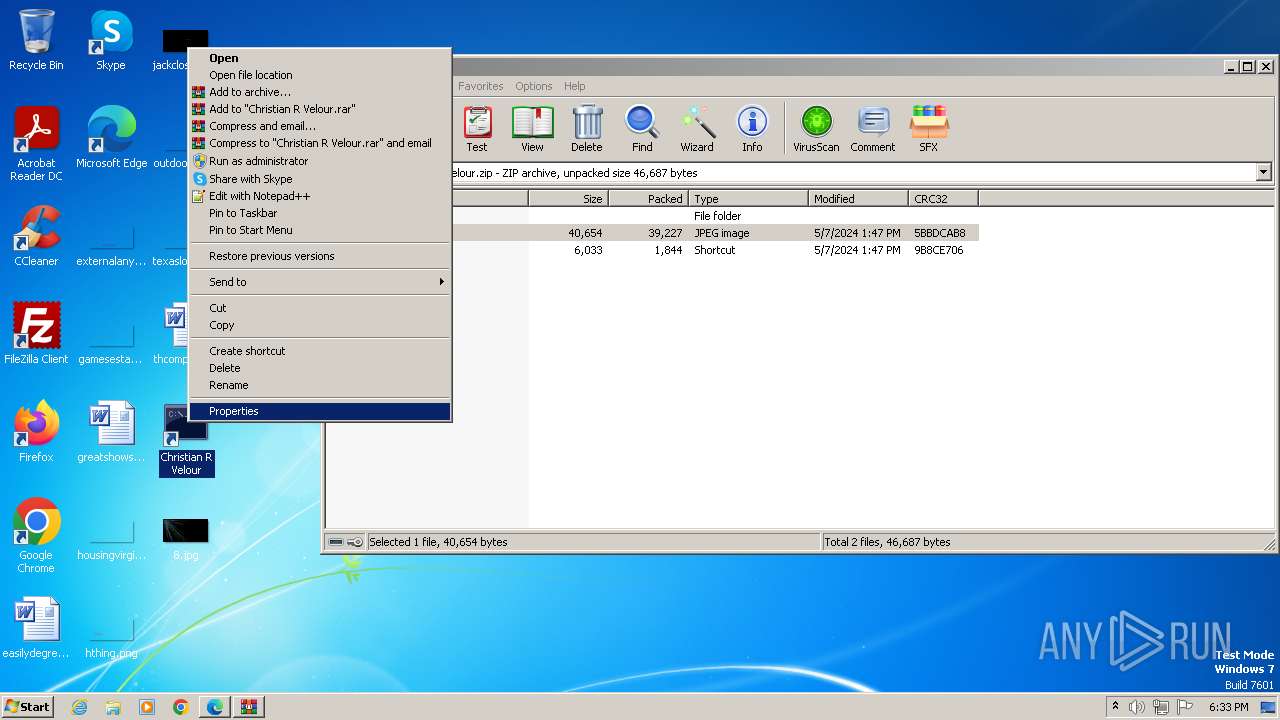Choose Compress and email...
Image resolution: width=1280 pixels, height=720 pixels.
point(320,126)
